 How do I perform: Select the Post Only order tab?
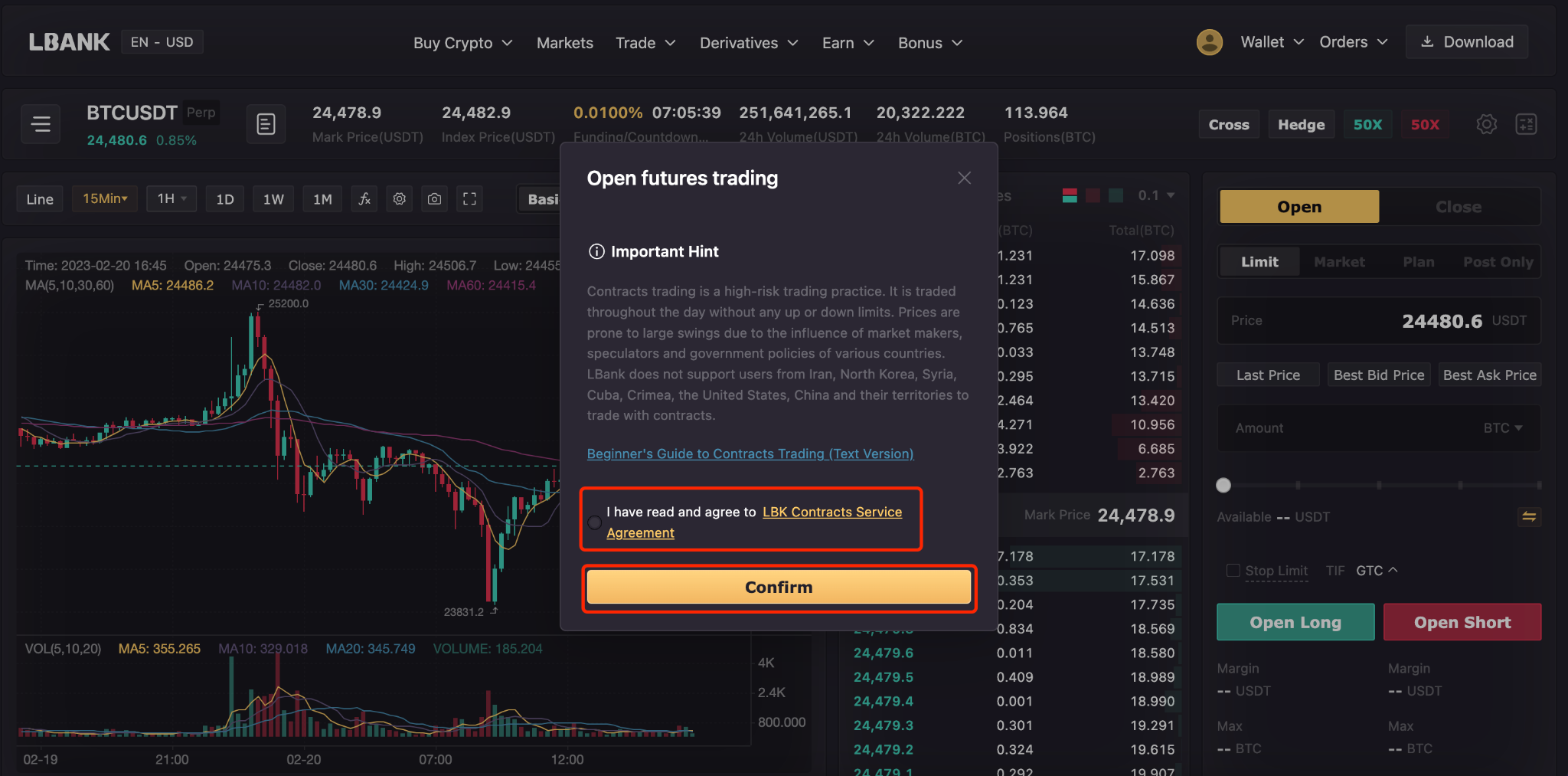[x=1498, y=262]
